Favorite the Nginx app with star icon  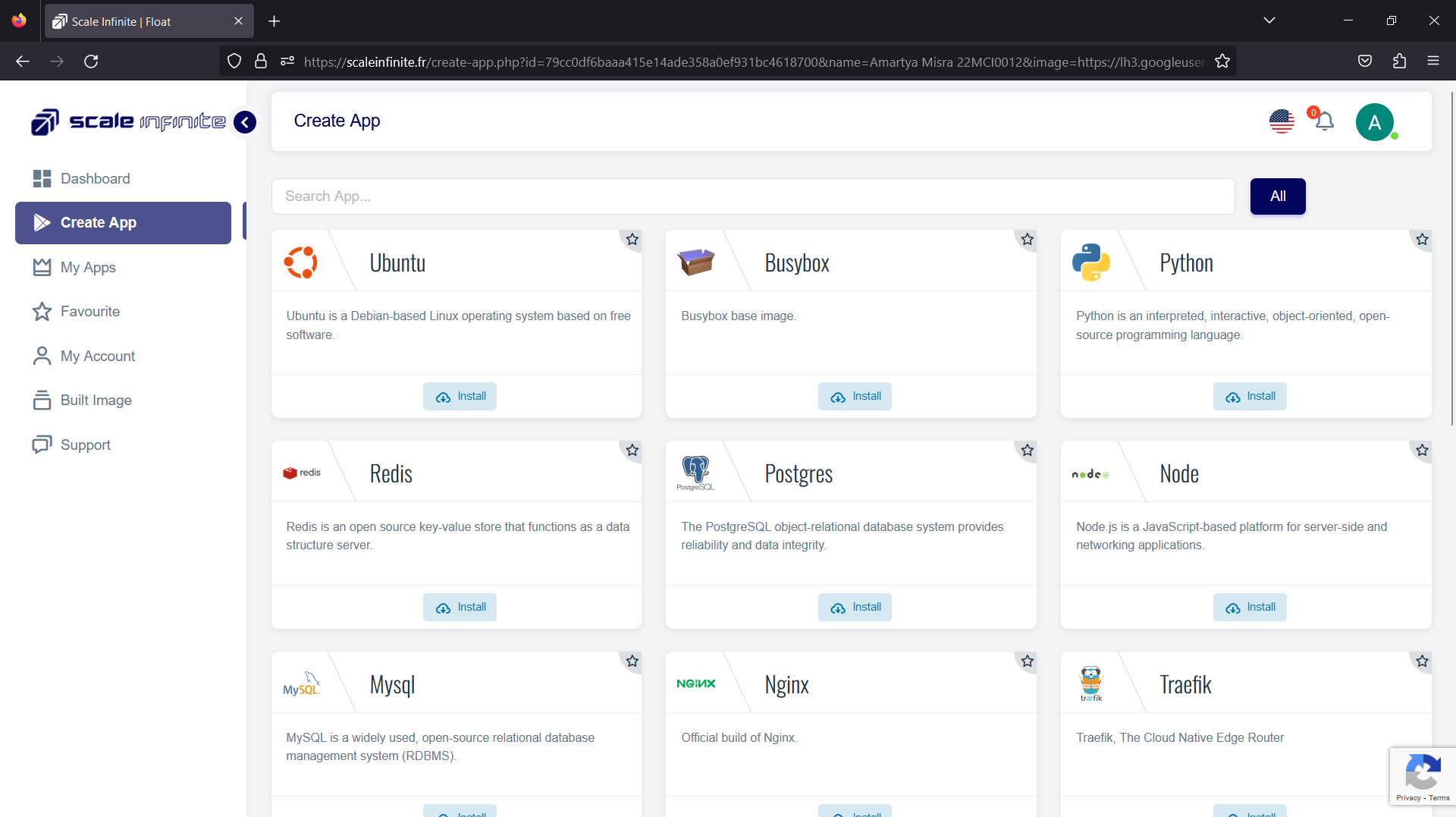pyautogui.click(x=1028, y=661)
